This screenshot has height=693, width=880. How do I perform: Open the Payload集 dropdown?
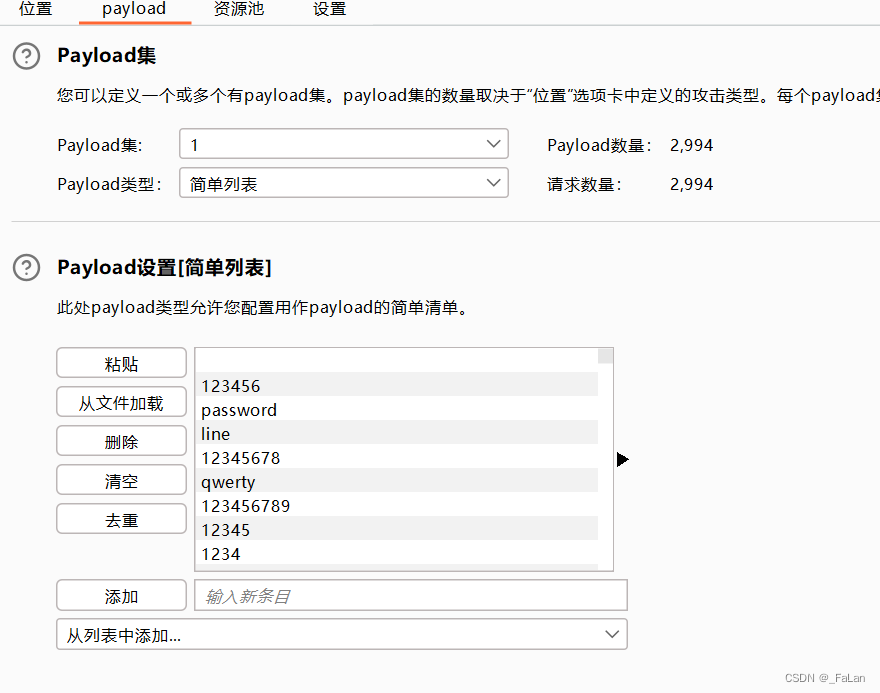[344, 144]
